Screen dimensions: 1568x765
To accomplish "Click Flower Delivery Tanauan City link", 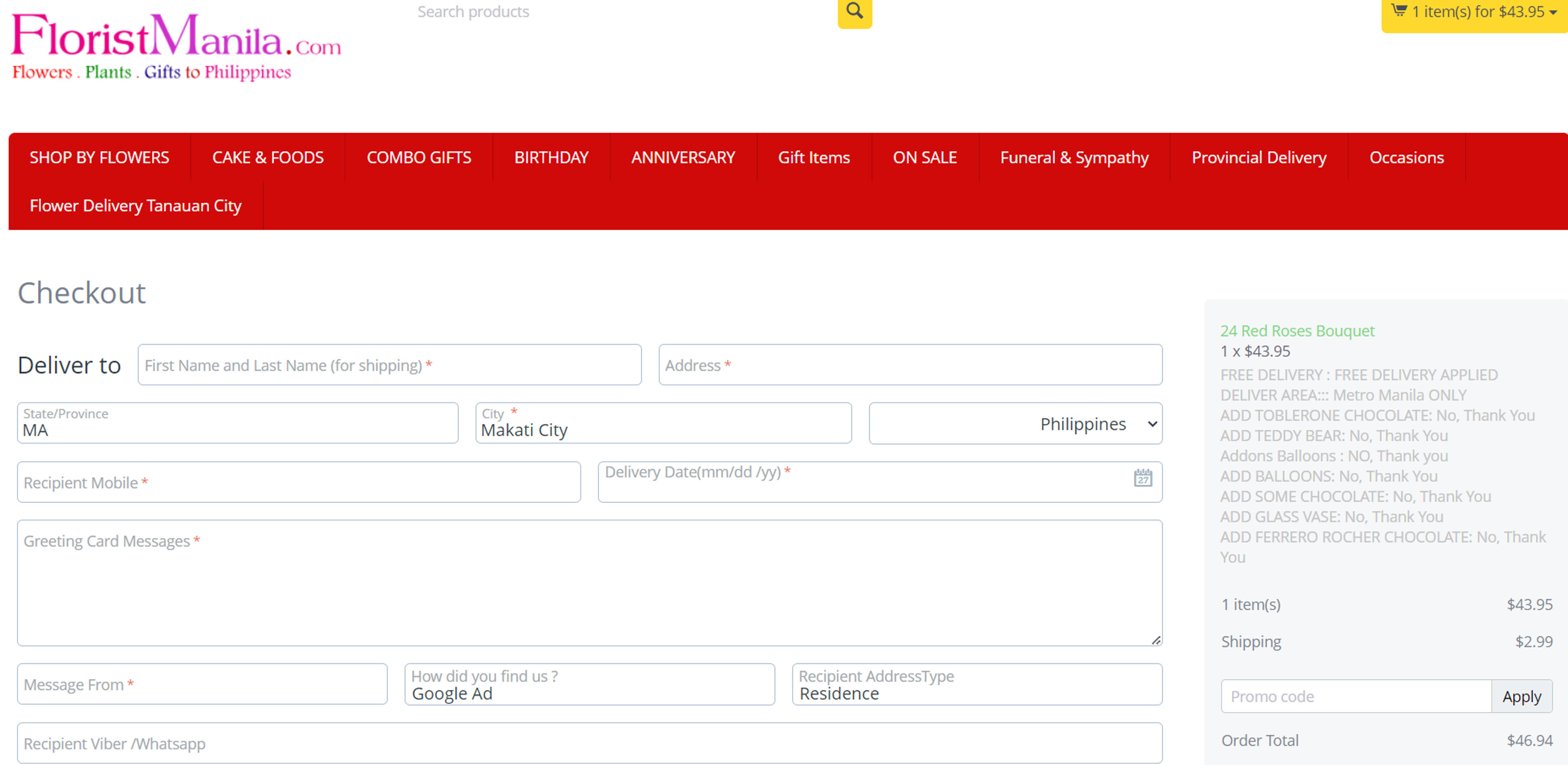I will point(135,206).
